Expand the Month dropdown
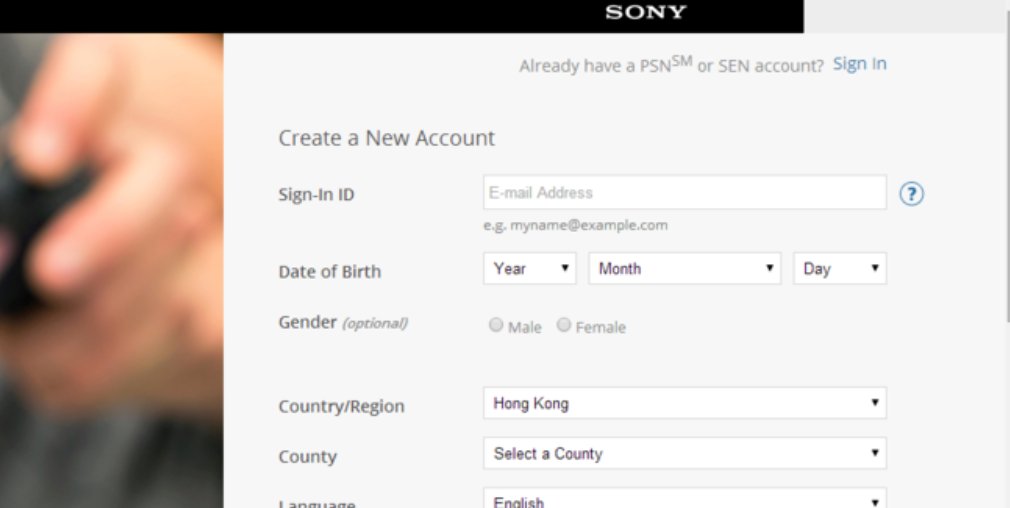Image resolution: width=1010 pixels, height=508 pixels. click(685, 268)
